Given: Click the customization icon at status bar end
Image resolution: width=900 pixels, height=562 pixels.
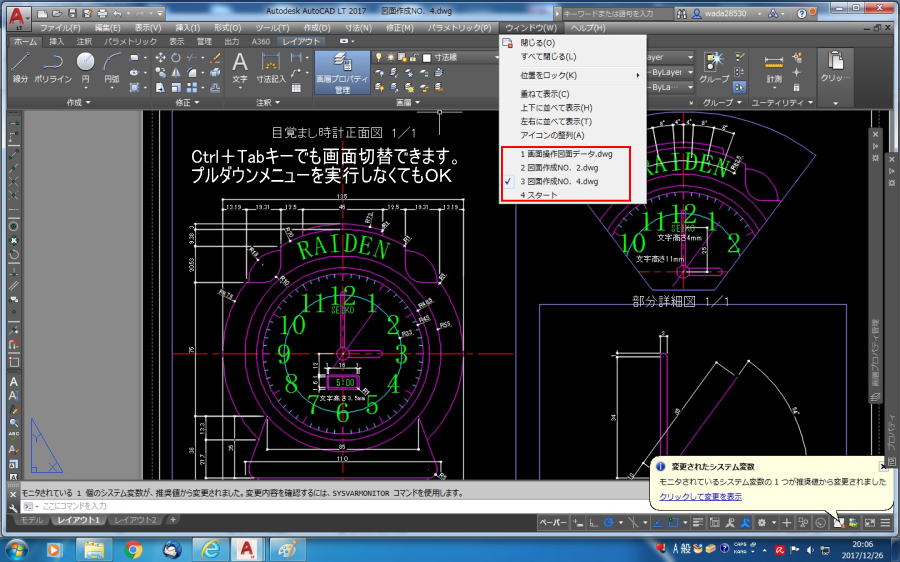Looking at the screenshot, I should (x=885, y=522).
